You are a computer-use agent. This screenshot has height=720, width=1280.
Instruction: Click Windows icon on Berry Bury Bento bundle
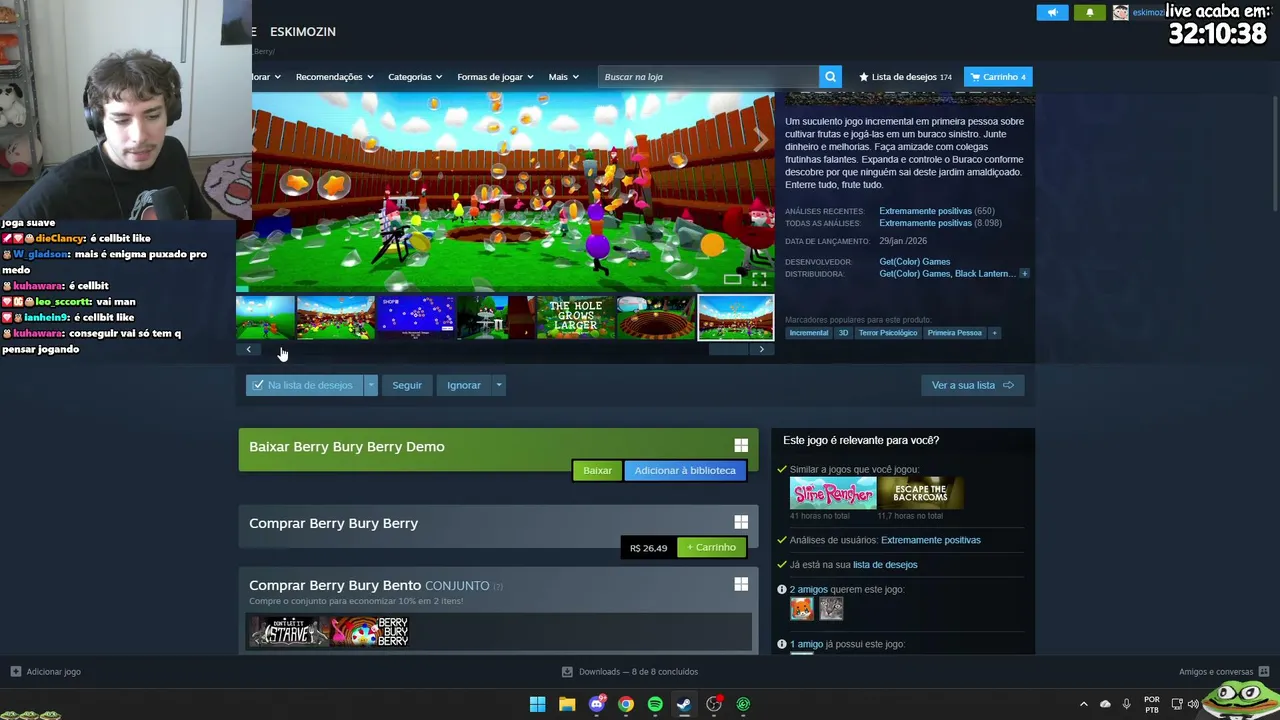741,584
